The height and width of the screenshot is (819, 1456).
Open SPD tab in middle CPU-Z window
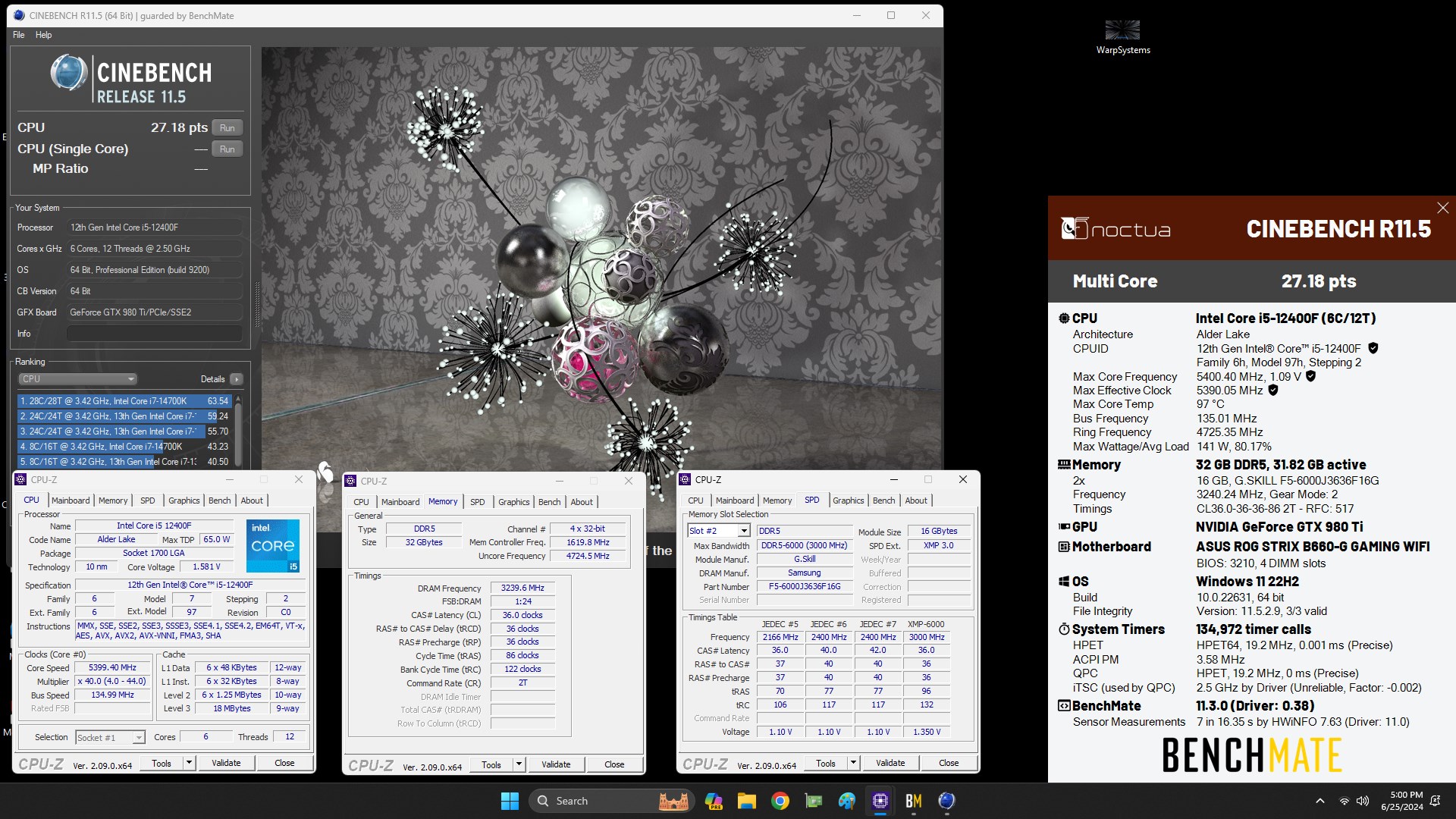477,502
